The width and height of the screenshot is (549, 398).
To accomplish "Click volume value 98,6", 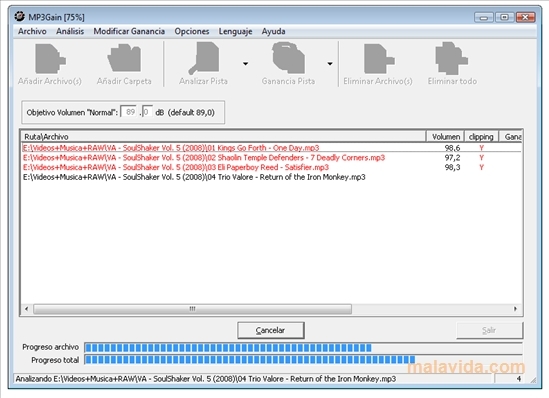I will point(452,148).
